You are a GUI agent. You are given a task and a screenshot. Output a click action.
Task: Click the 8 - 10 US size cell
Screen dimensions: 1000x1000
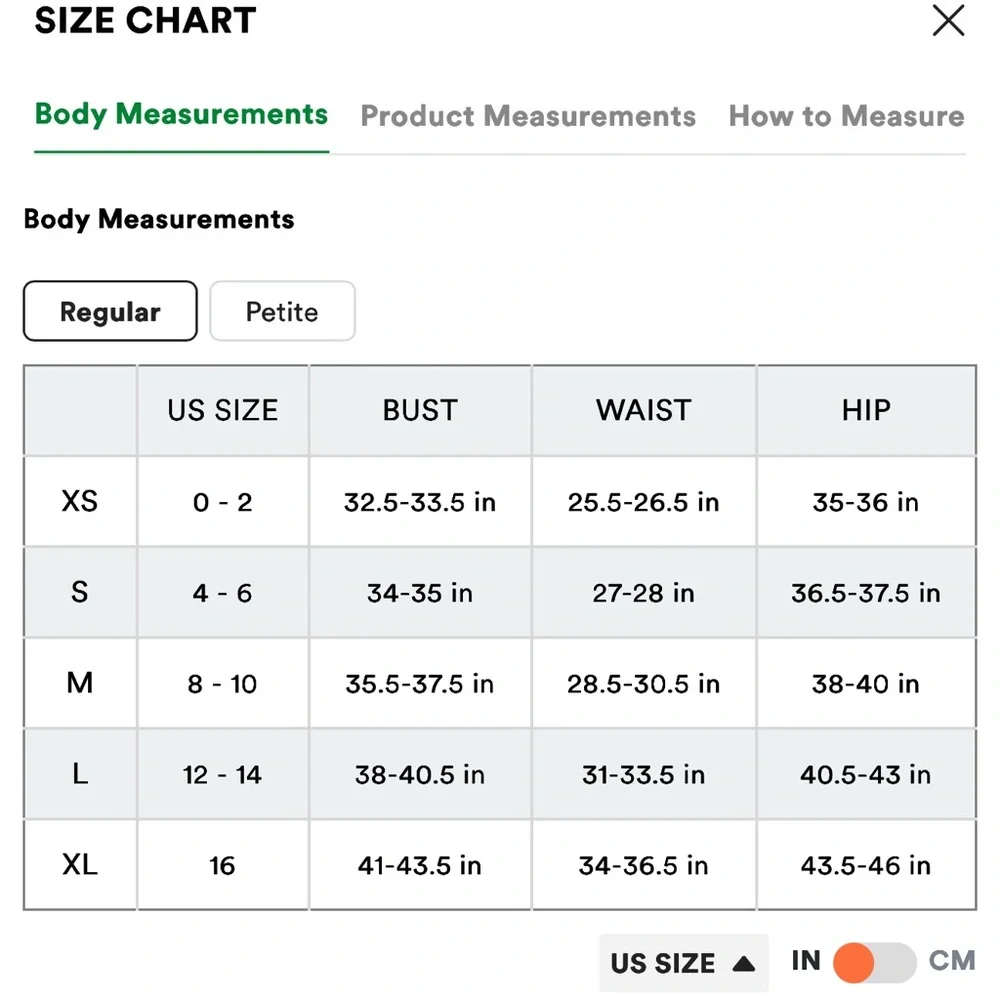click(x=223, y=684)
